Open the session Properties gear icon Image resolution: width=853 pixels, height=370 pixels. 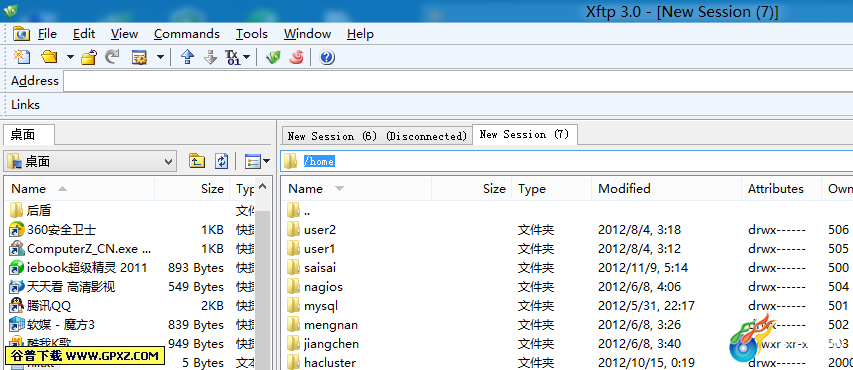point(140,57)
